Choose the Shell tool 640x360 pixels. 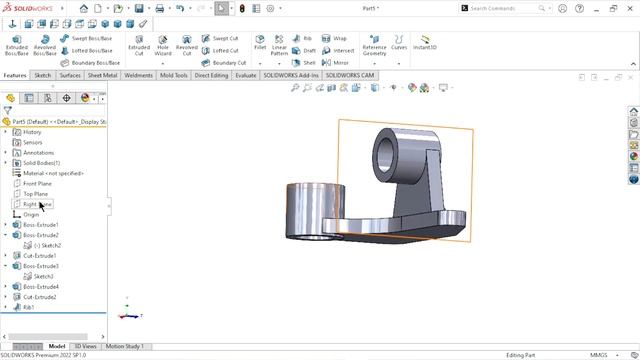(304, 63)
